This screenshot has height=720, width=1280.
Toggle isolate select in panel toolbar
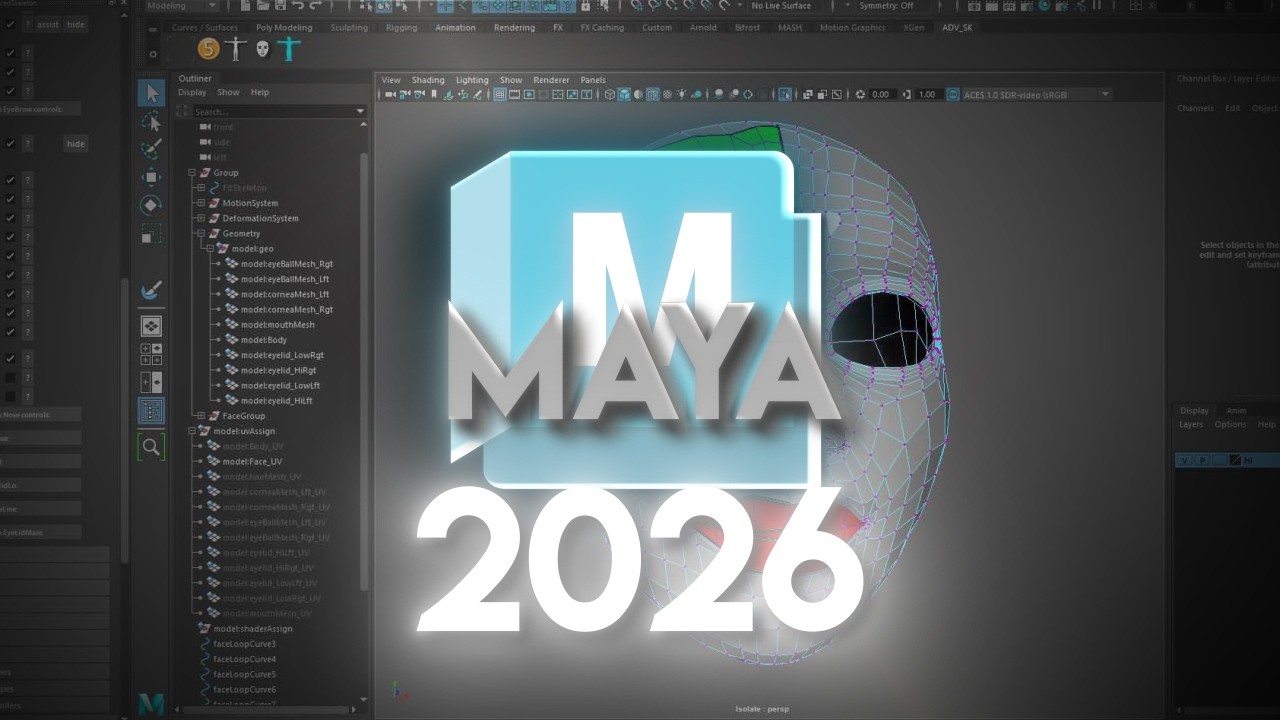coord(785,94)
